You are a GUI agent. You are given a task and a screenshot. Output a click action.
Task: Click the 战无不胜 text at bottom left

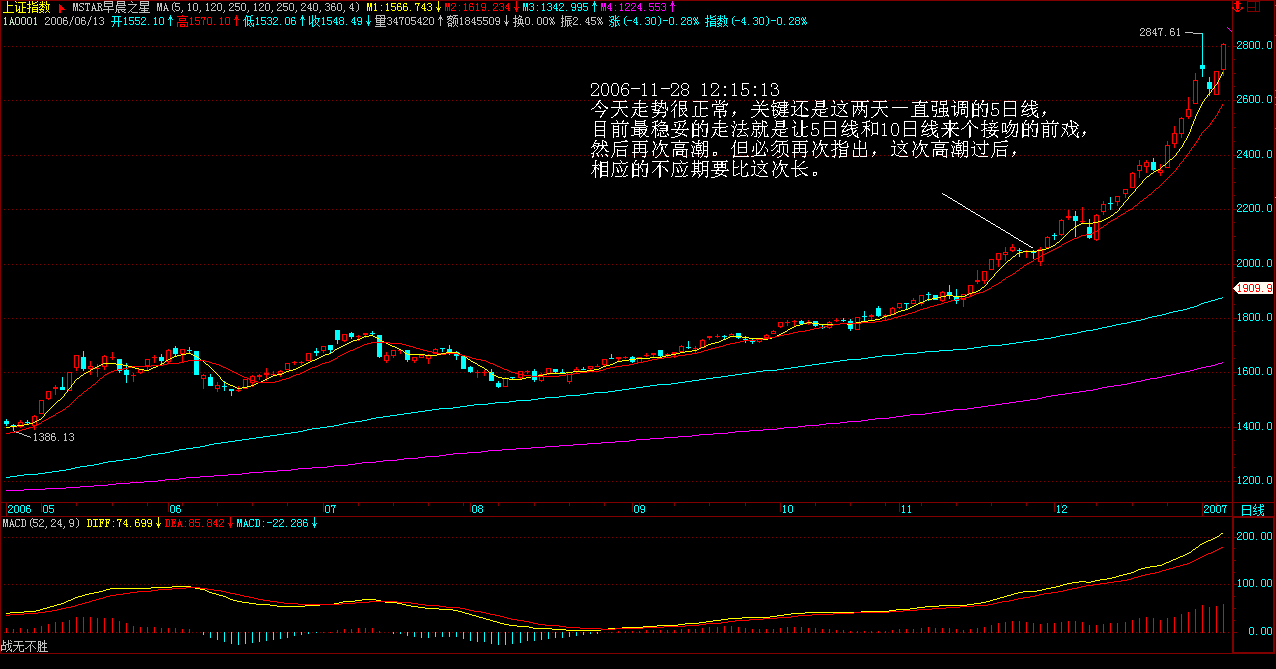tap(24, 647)
